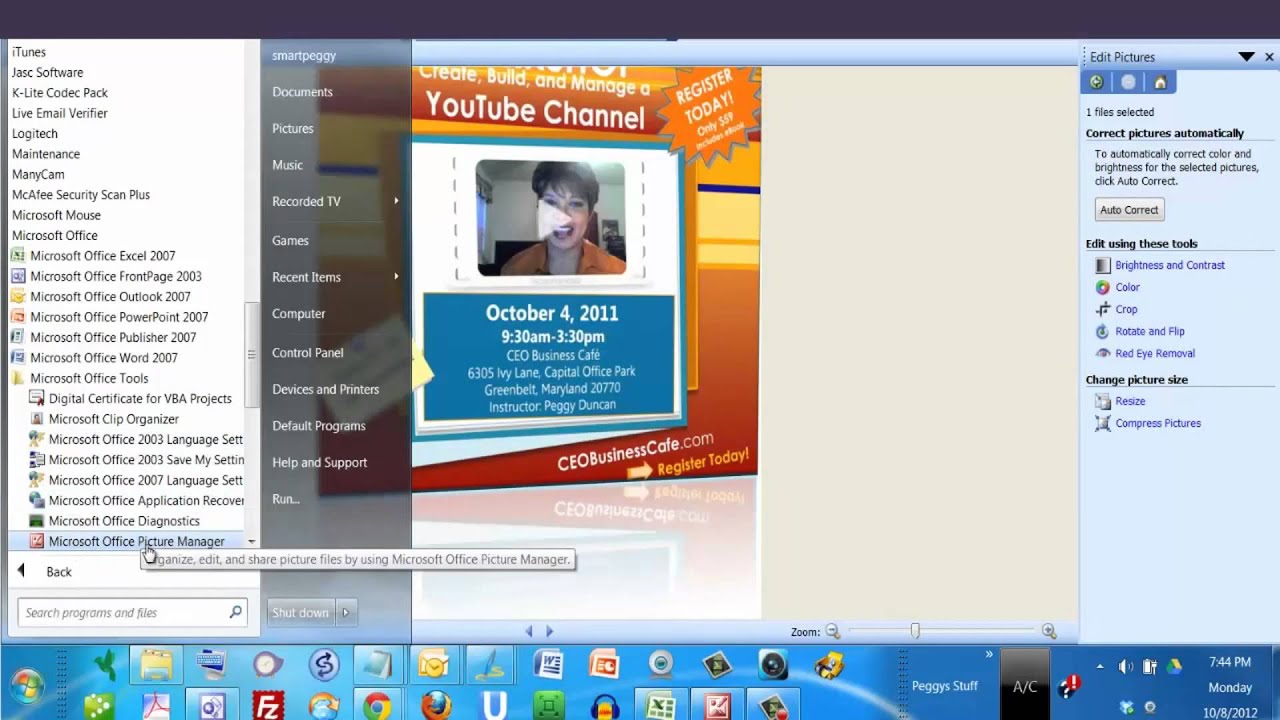Launch Microsoft Office Picture Manager
This screenshot has height=720, width=1280.
click(x=127, y=541)
